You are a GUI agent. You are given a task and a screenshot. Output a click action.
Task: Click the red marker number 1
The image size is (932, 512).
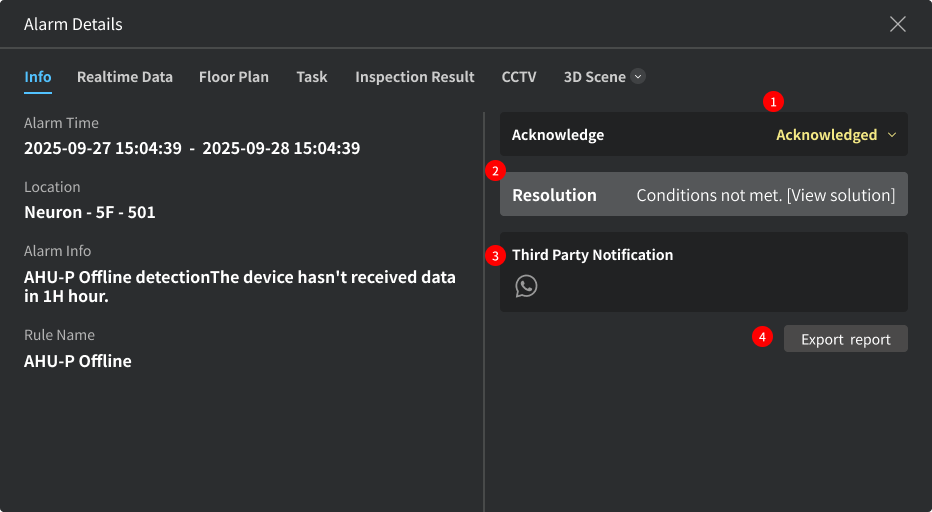772,101
